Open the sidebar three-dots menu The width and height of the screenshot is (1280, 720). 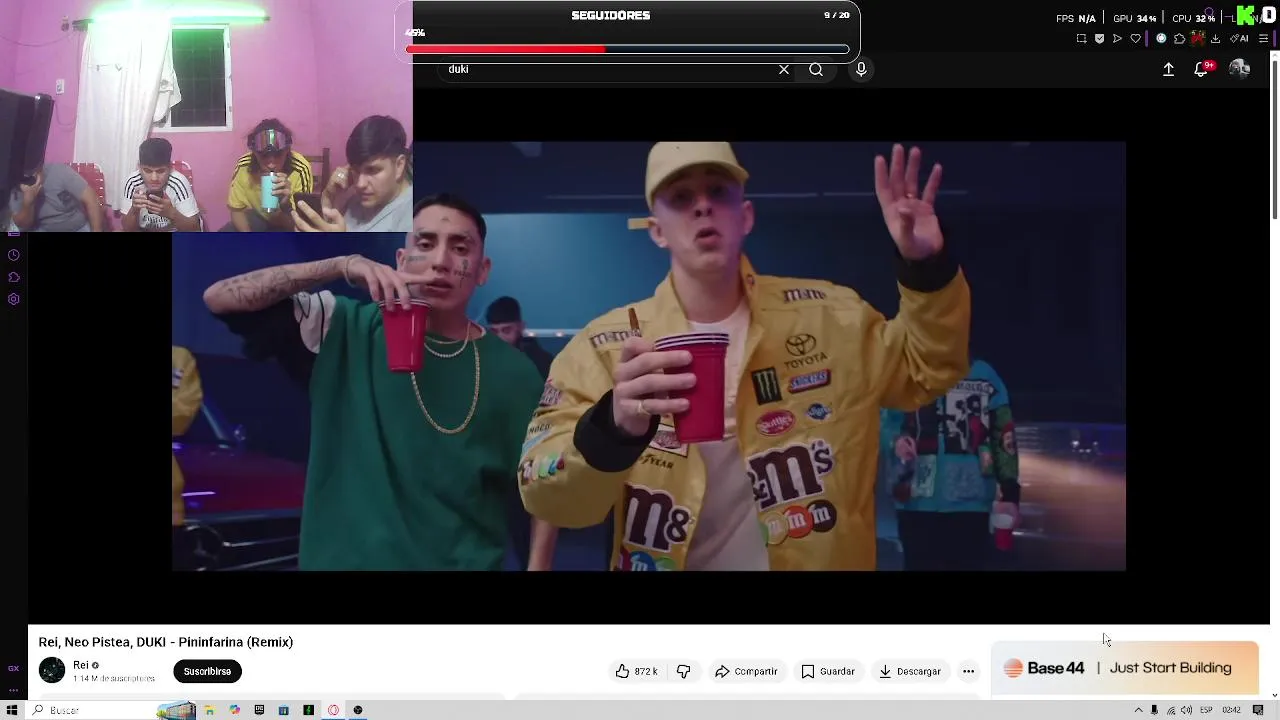(13, 690)
